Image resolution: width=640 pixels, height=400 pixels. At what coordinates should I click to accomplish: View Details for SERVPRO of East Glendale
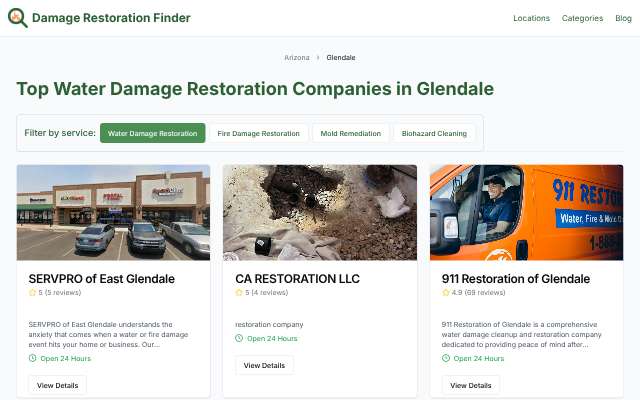[x=58, y=385]
